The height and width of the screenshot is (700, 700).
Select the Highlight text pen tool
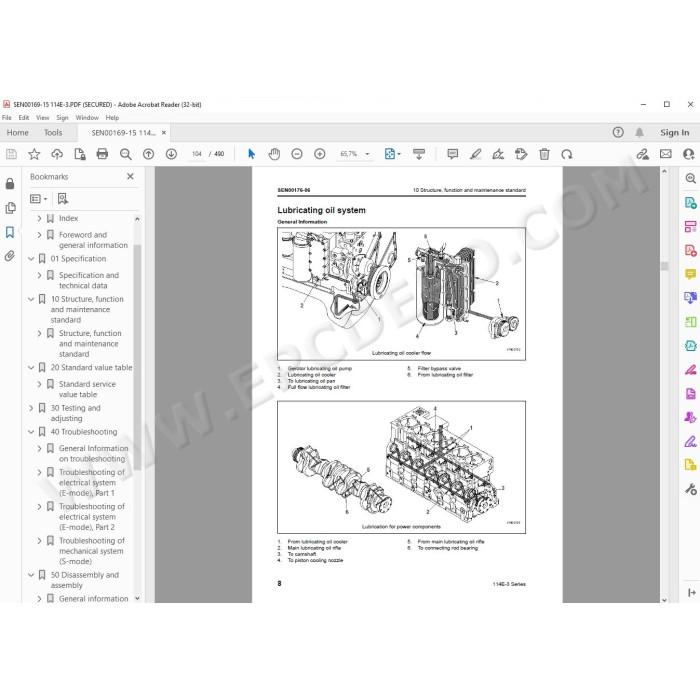(475, 154)
